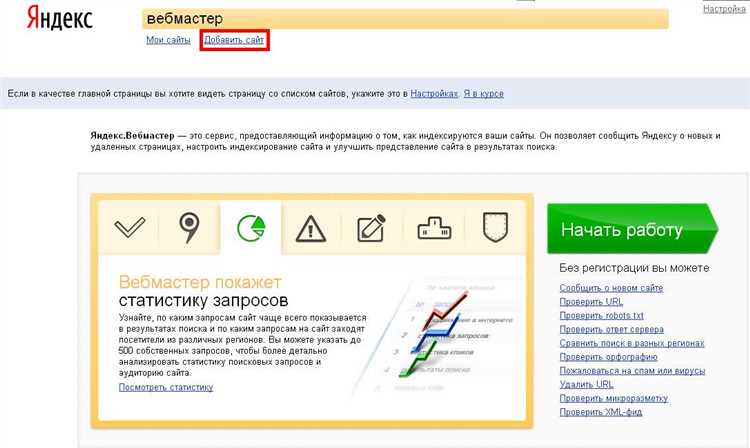The image size is (750, 448).
Task: Select the green pie chart statistics tab
Action: coord(251,228)
